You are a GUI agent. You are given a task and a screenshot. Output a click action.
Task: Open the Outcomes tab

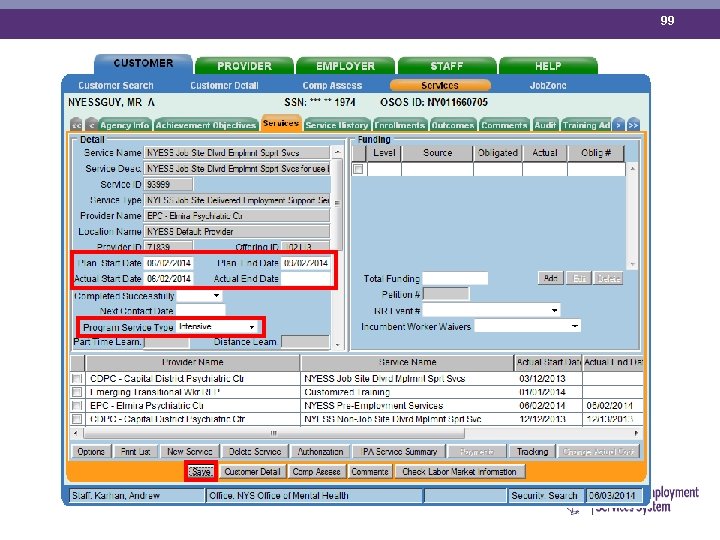[x=453, y=125]
